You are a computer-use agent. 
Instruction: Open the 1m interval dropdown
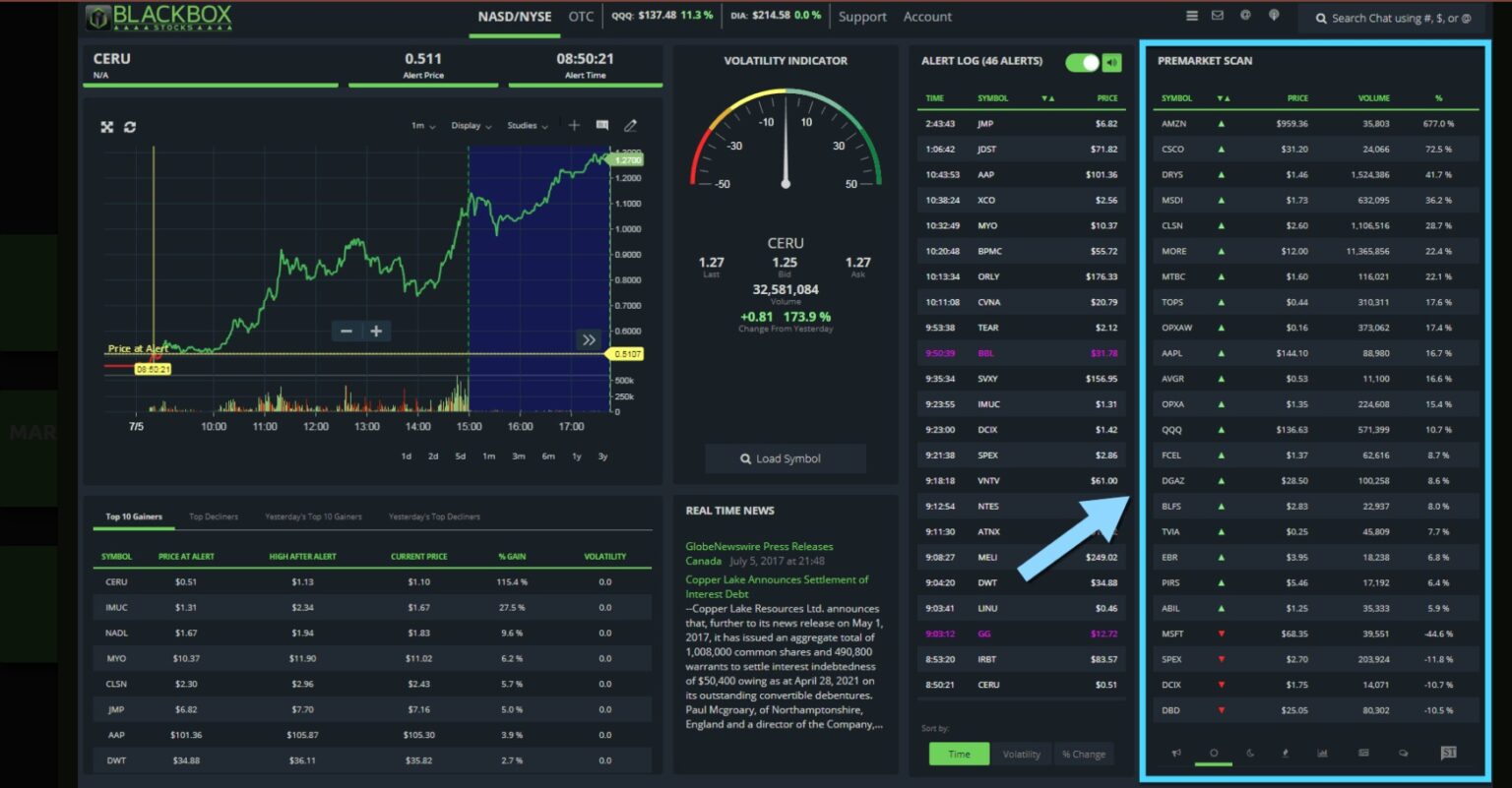423,126
